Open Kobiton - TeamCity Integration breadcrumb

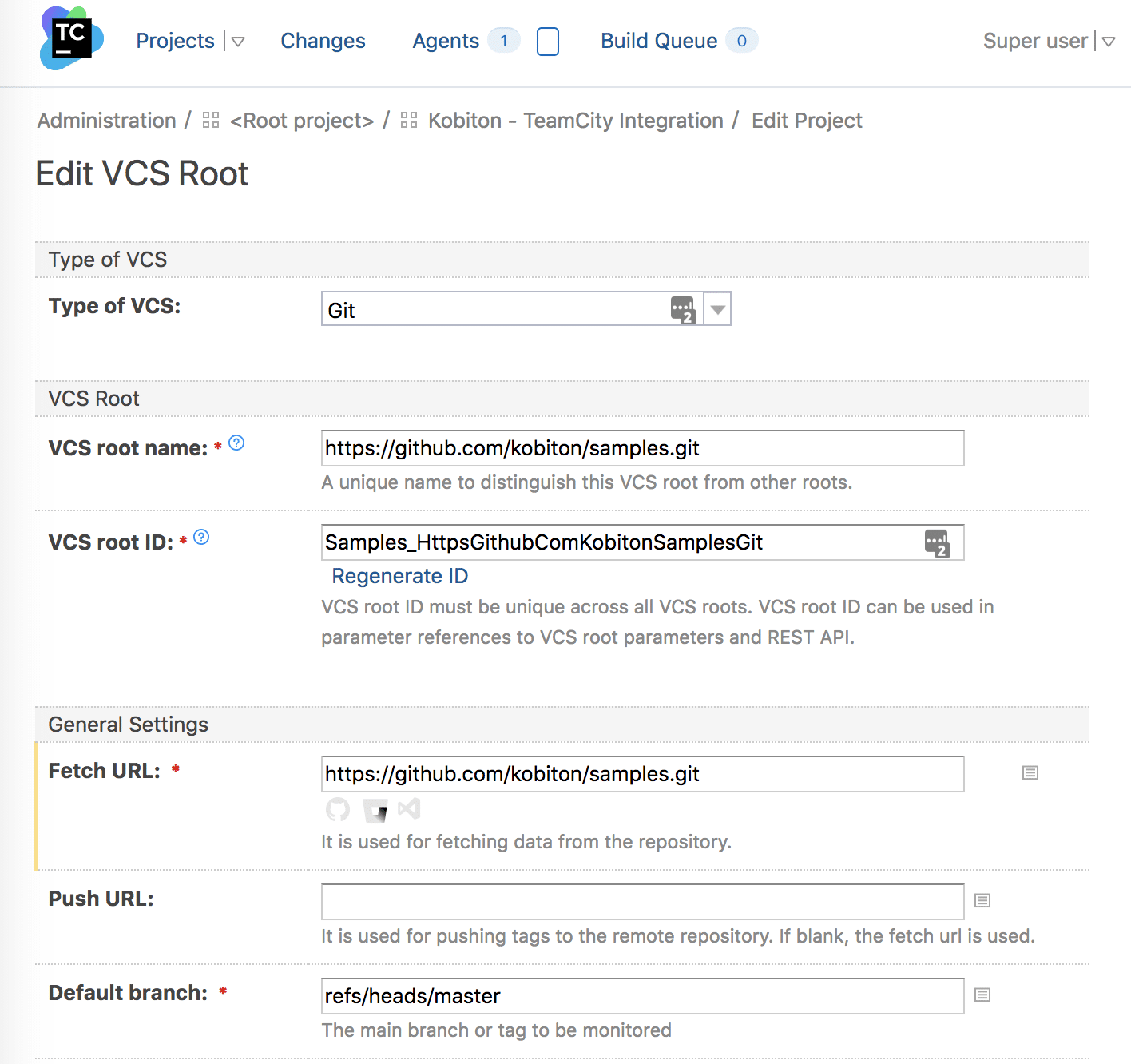576,121
